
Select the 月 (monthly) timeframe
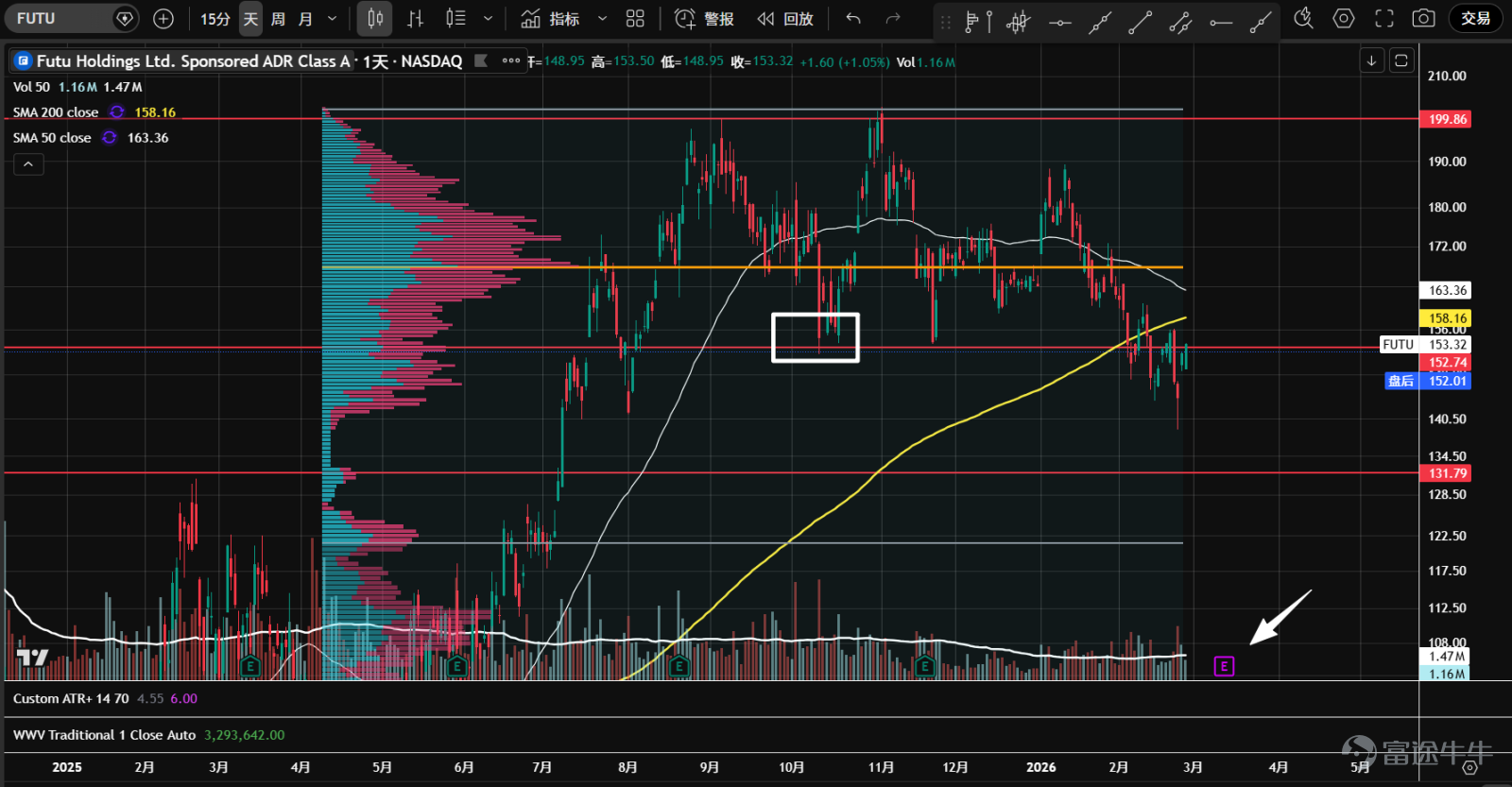tap(305, 18)
